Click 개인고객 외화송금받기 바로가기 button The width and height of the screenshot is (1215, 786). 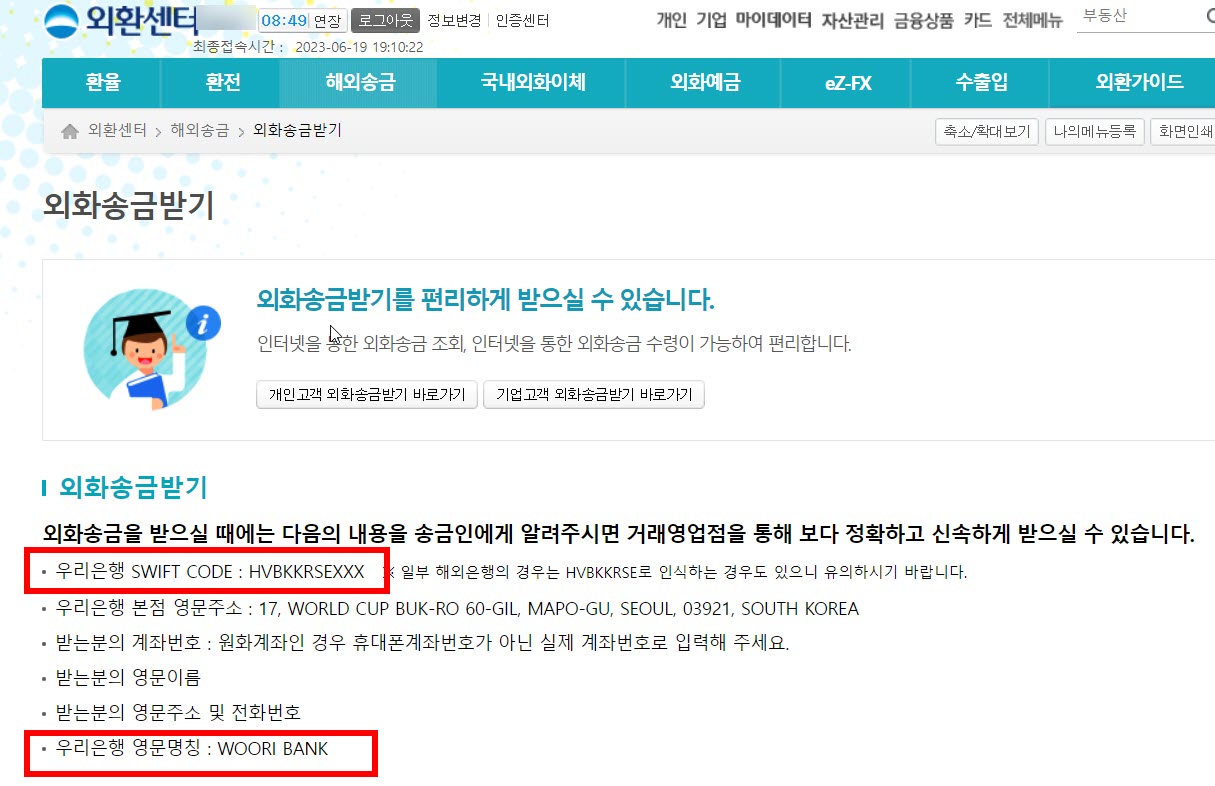click(367, 395)
